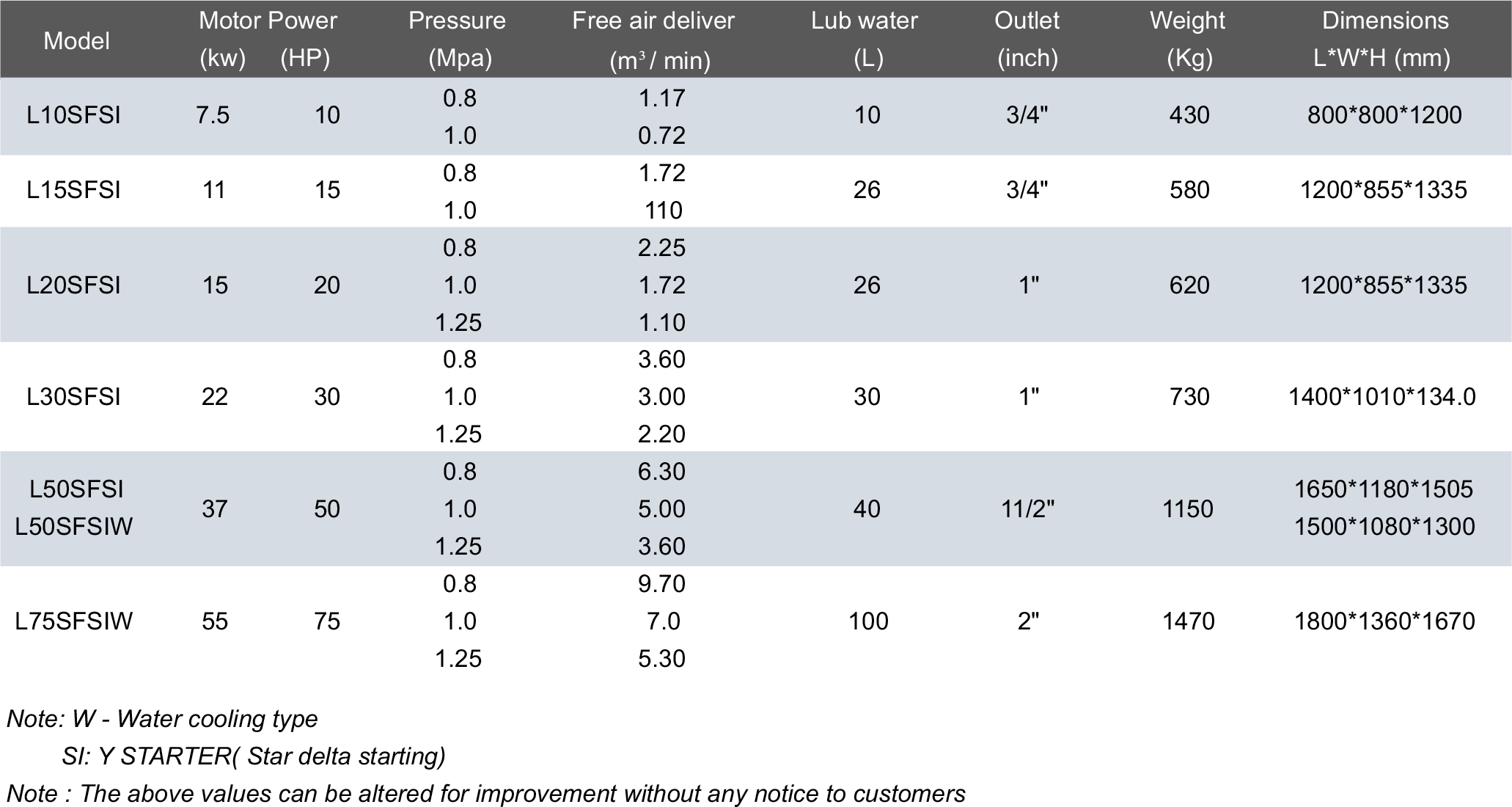Screen dimensions: 1512x807
Task: Click the Motor Power column header
Action: tap(268, 21)
